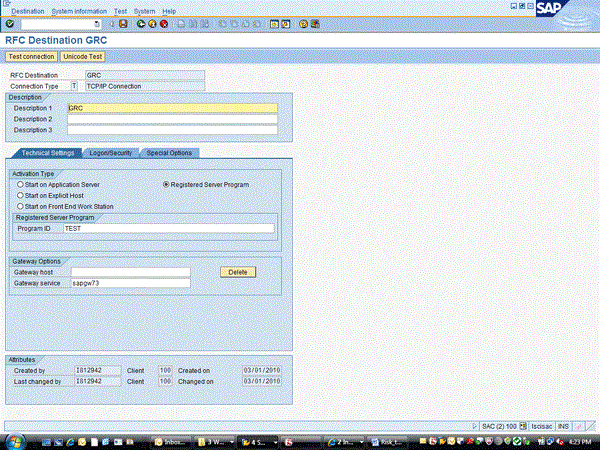The image size is (600, 450).
Task: Click the yellow Exit icon in toolbar
Action: 151,23
